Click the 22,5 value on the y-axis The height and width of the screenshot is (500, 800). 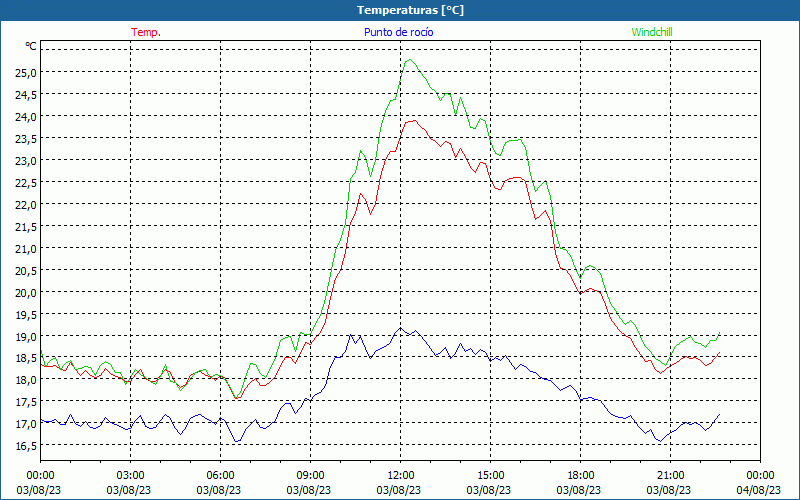[26, 182]
